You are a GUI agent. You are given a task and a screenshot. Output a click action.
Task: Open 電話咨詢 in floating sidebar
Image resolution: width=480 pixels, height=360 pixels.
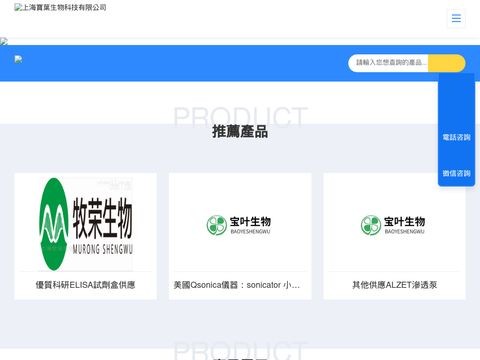[456, 137]
